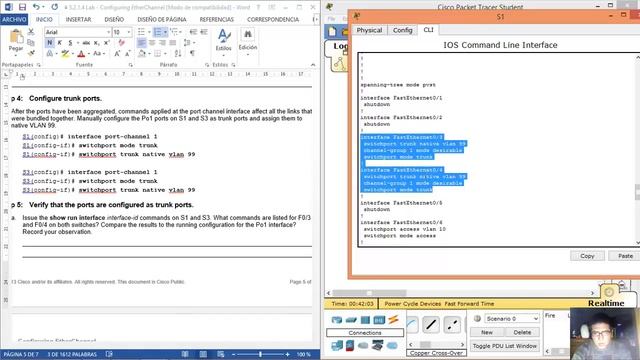Open the Physical tab of S1
Image resolution: width=640 pixels, height=360 pixels.
[369, 30]
